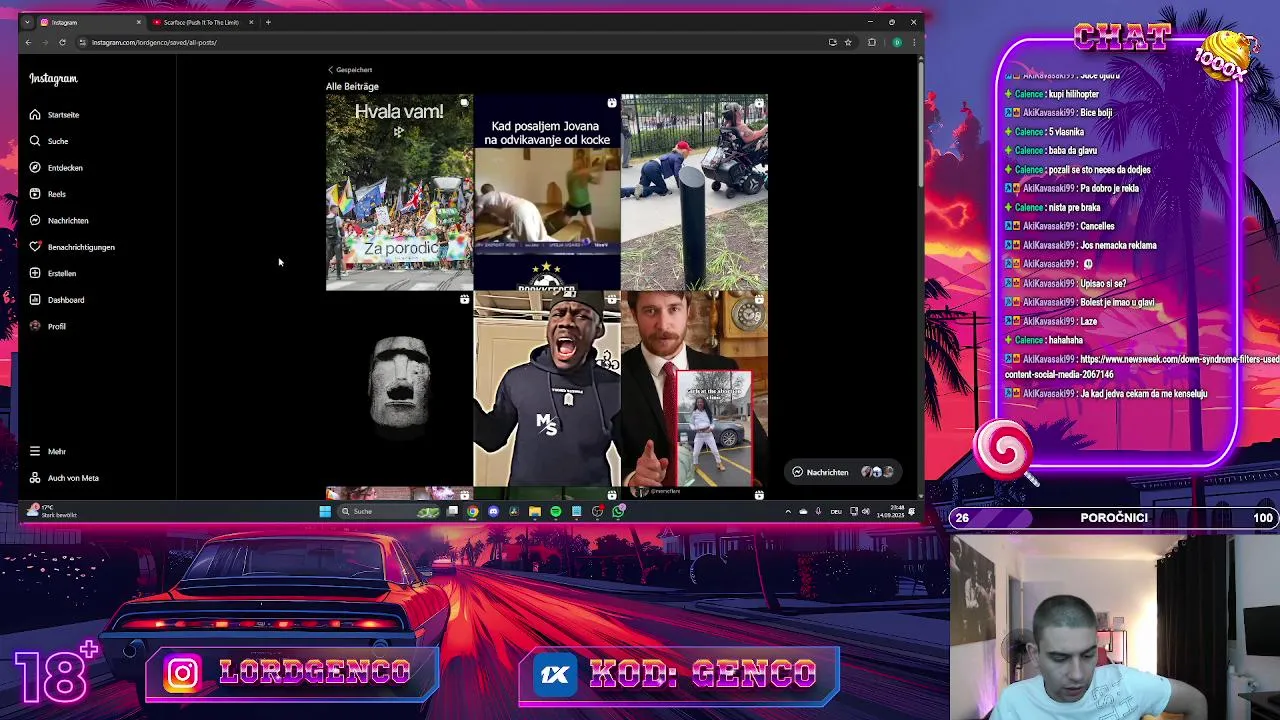The height and width of the screenshot is (720, 1280).
Task: Open Nachrichten messenger icon in sidebar
Action: pyautogui.click(x=35, y=220)
